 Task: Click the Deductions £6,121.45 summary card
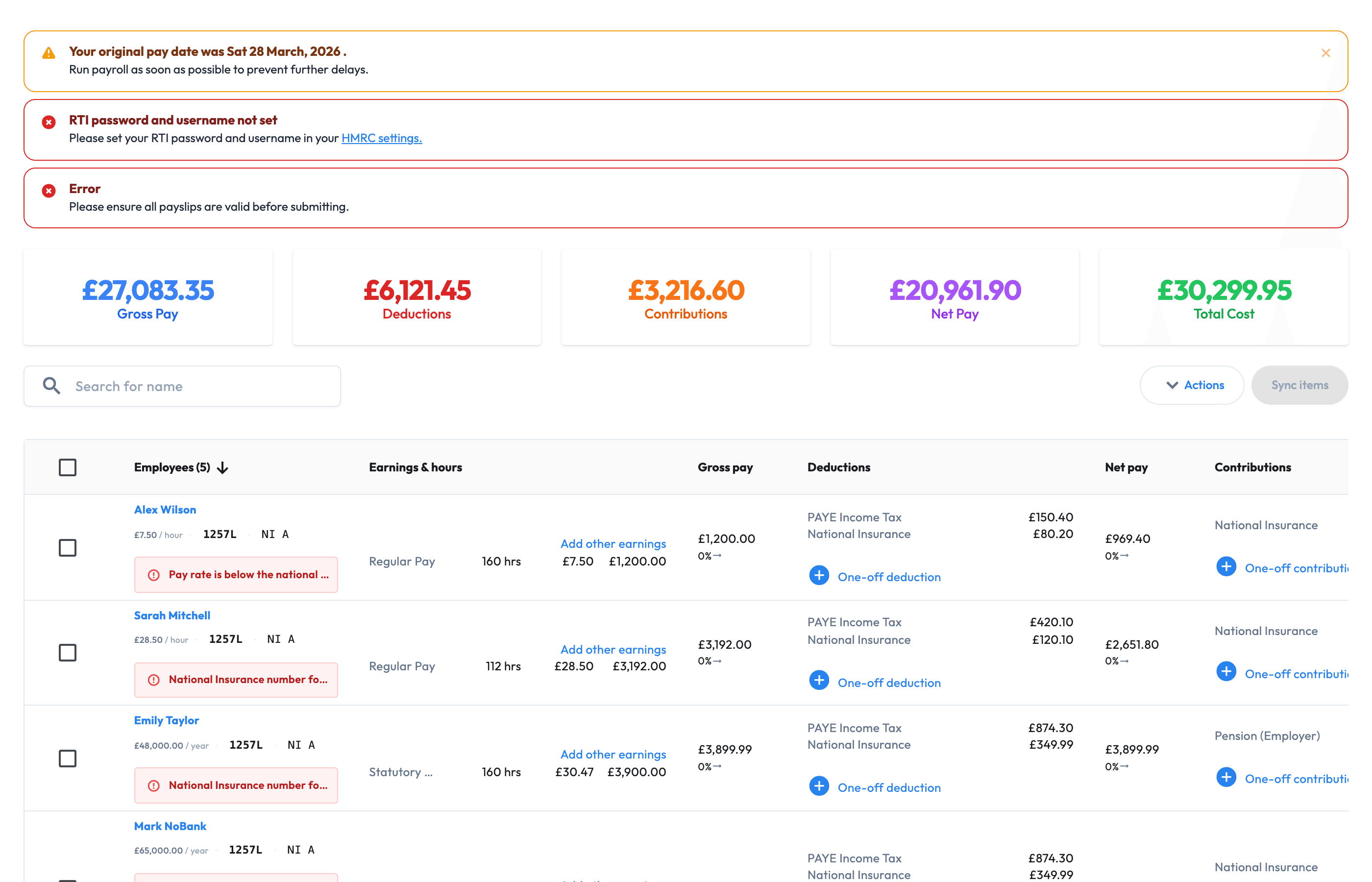pos(417,297)
